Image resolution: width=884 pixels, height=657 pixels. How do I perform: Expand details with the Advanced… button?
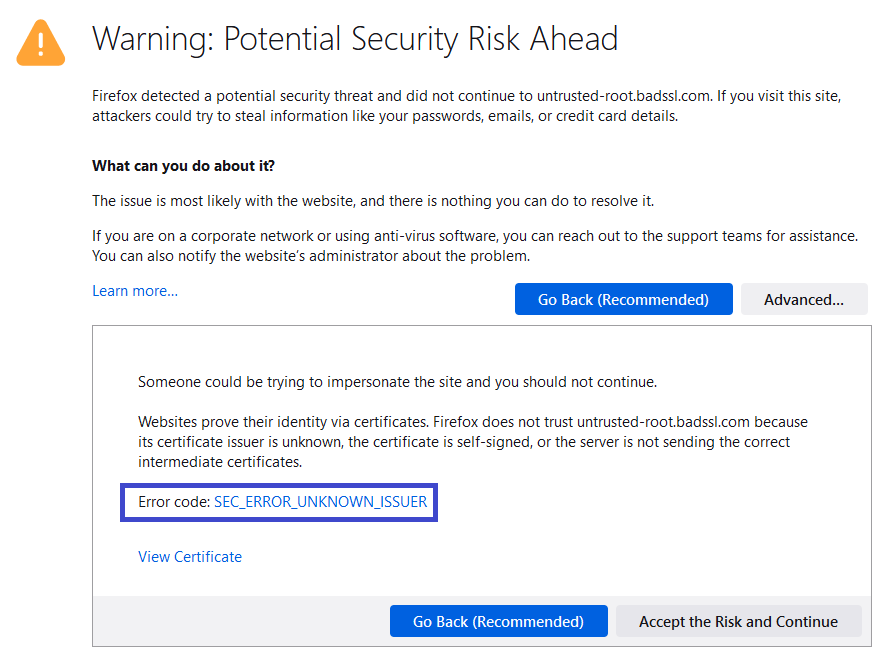(x=803, y=299)
